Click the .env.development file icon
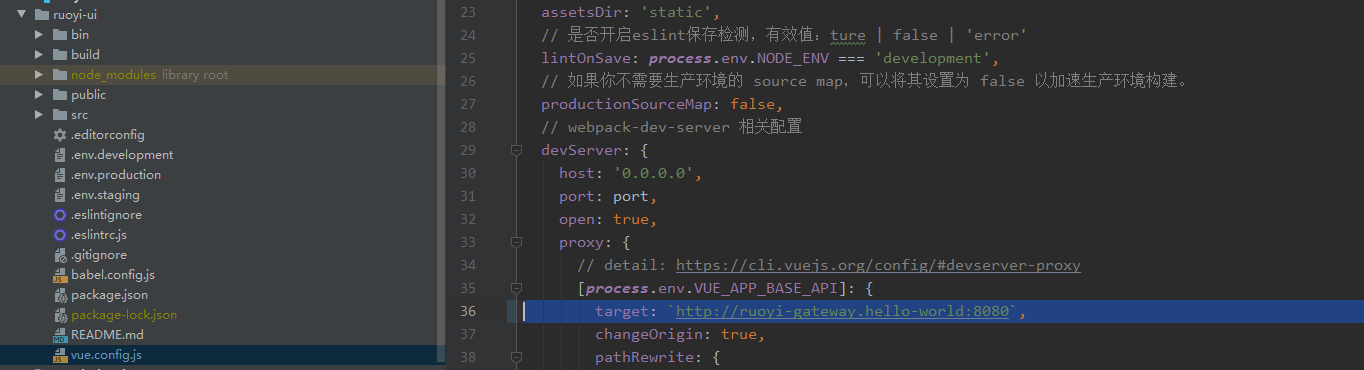Image resolution: width=1364 pixels, height=370 pixels. (x=60, y=155)
